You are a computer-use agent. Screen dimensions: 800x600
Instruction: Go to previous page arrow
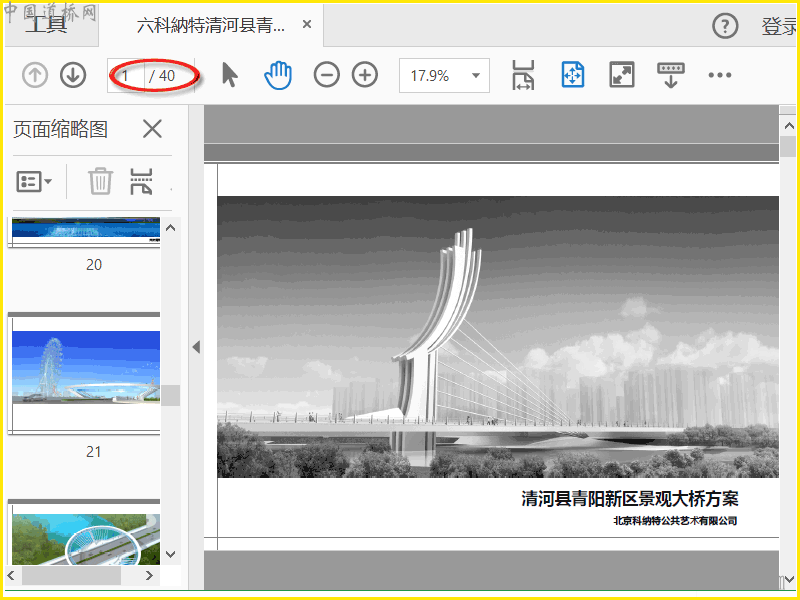[x=35, y=76]
